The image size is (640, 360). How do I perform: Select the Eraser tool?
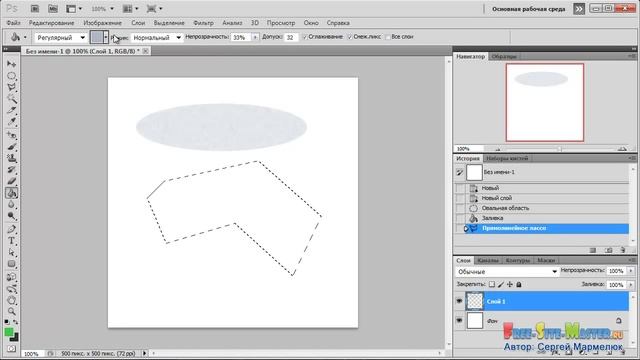(x=11, y=181)
